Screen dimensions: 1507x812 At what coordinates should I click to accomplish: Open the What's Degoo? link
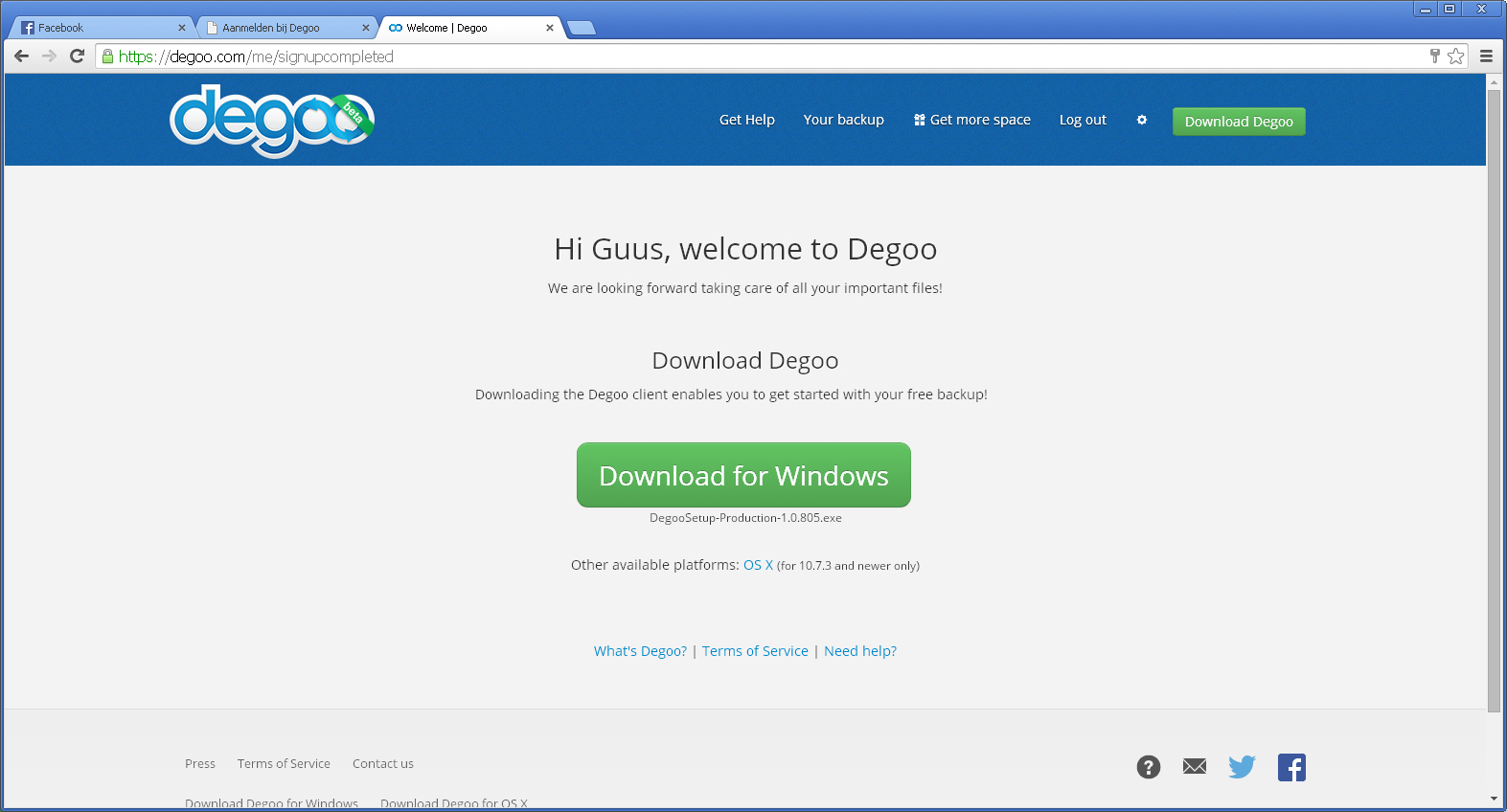640,651
